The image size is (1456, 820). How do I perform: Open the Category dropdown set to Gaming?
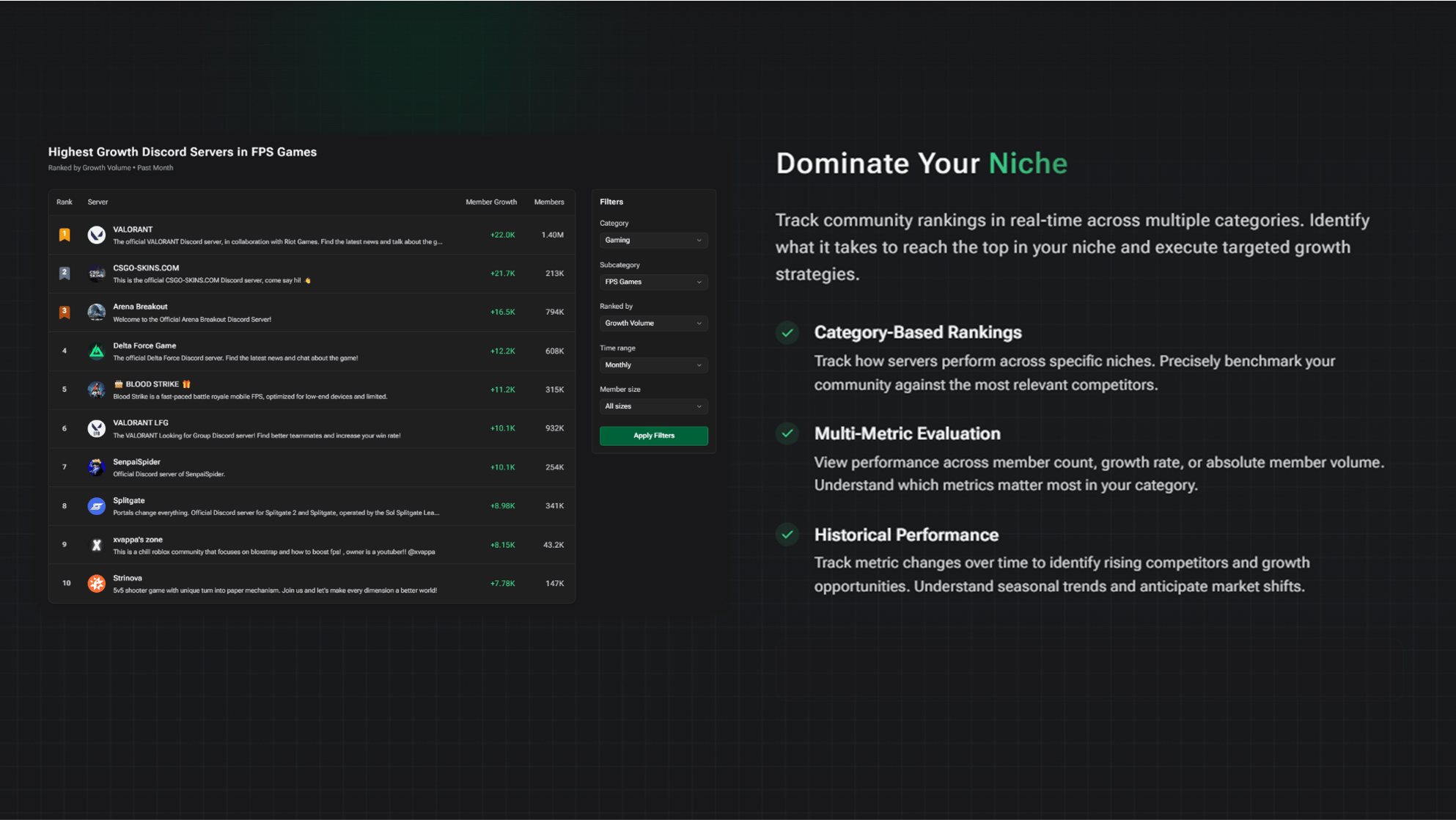click(x=653, y=240)
